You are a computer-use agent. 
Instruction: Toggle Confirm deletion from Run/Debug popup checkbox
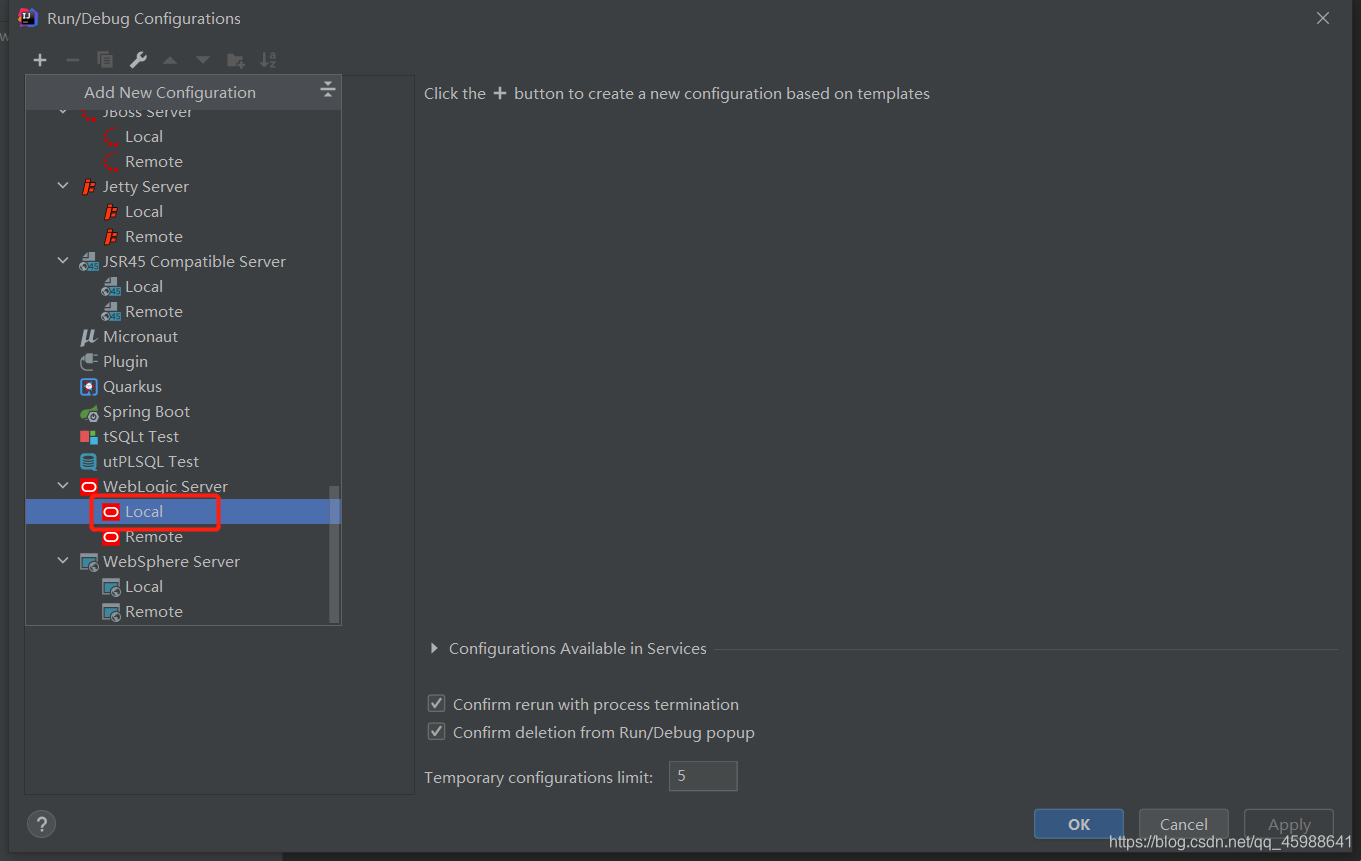[x=436, y=732]
